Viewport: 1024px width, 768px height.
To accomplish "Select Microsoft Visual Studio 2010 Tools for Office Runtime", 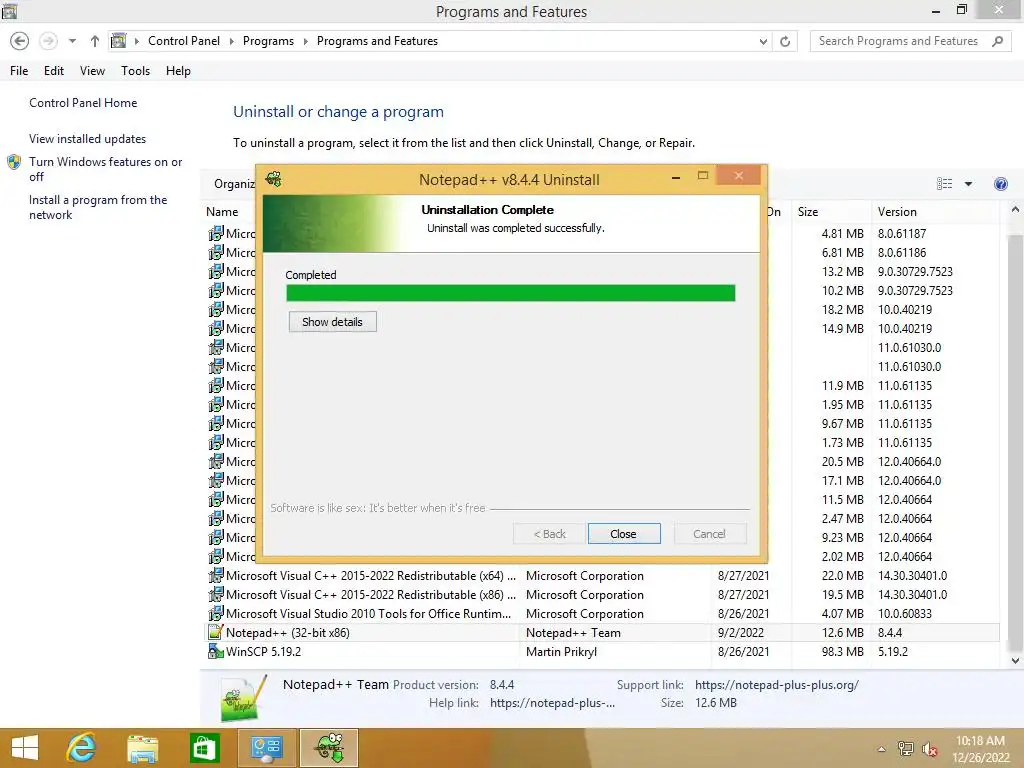I will 602,613.
